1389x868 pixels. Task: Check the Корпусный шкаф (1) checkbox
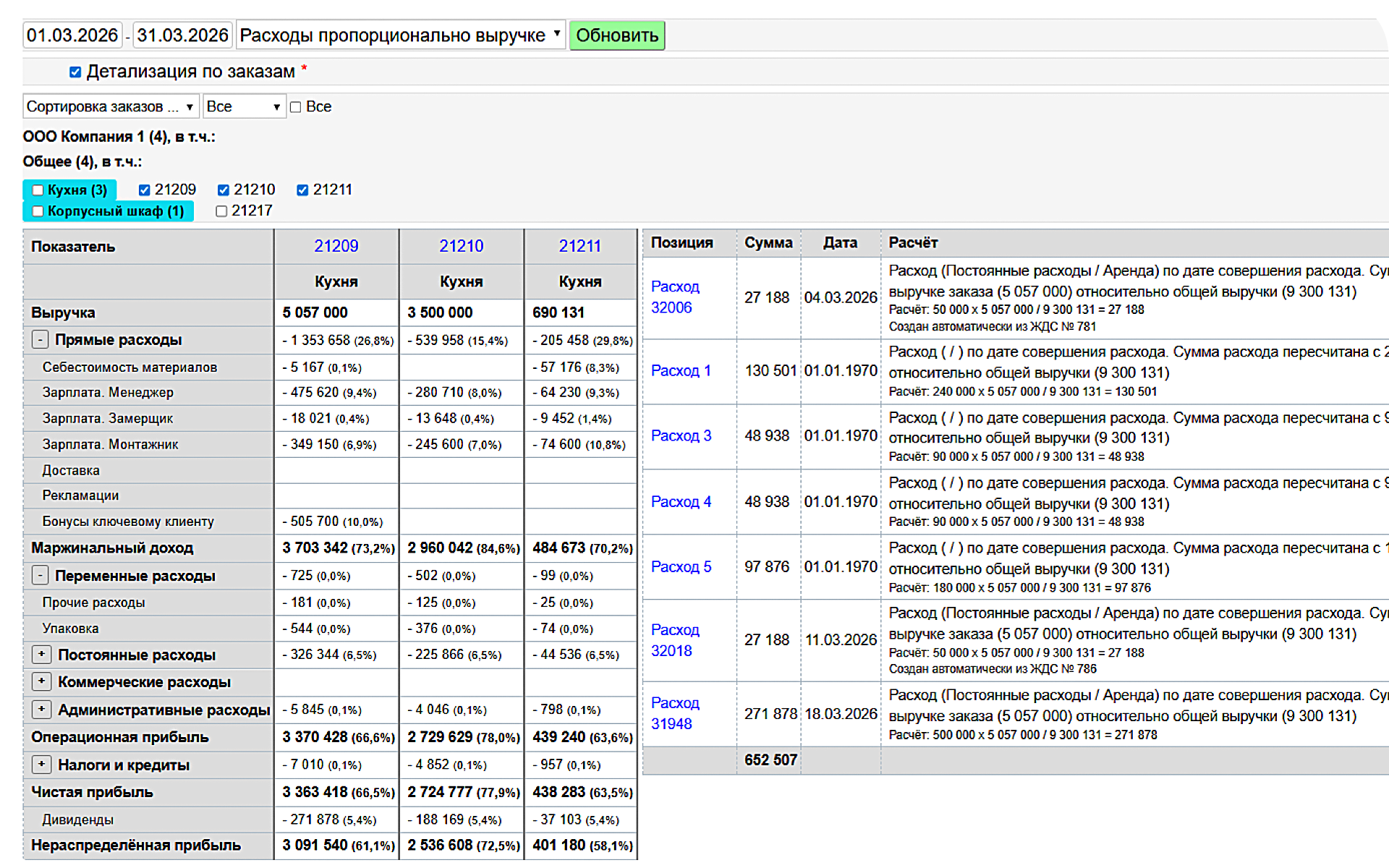38,211
